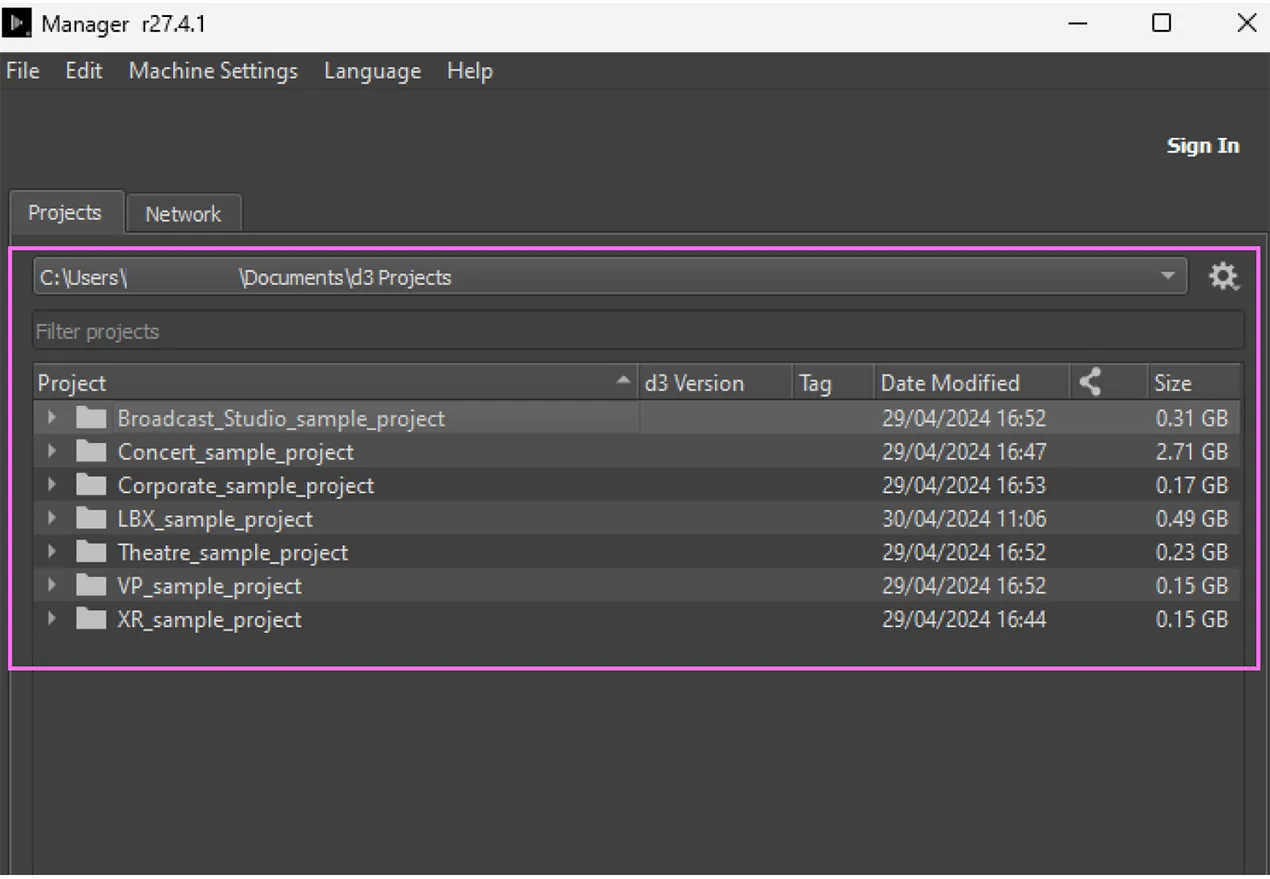Click the Theatre_sample_project folder icon
The height and width of the screenshot is (879, 1270).
tap(89, 552)
